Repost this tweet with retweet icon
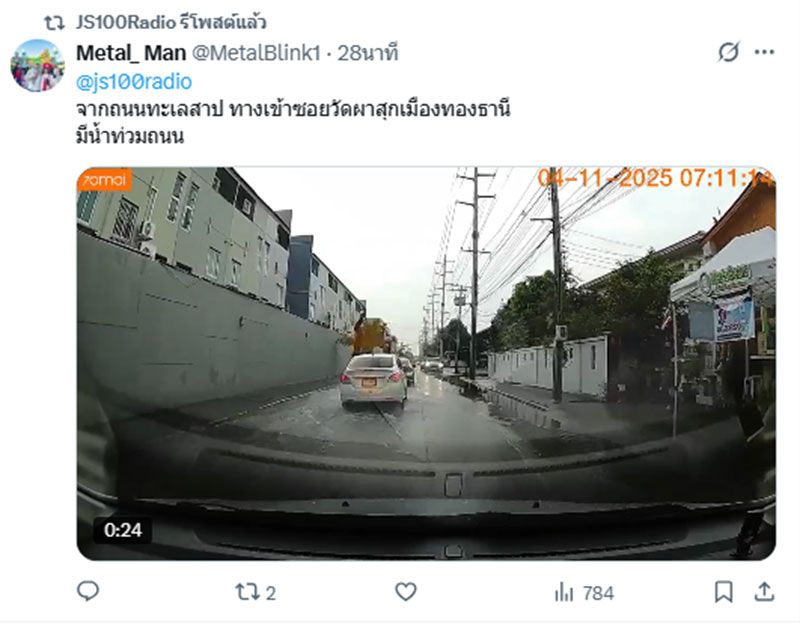Viewport: 800px width, 624px height. 247,592
